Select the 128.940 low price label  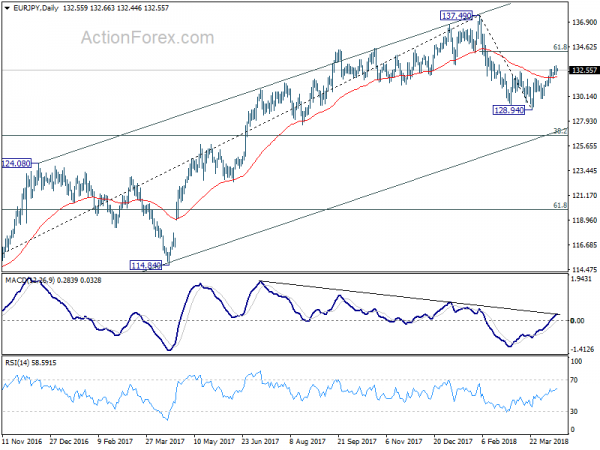(x=509, y=110)
